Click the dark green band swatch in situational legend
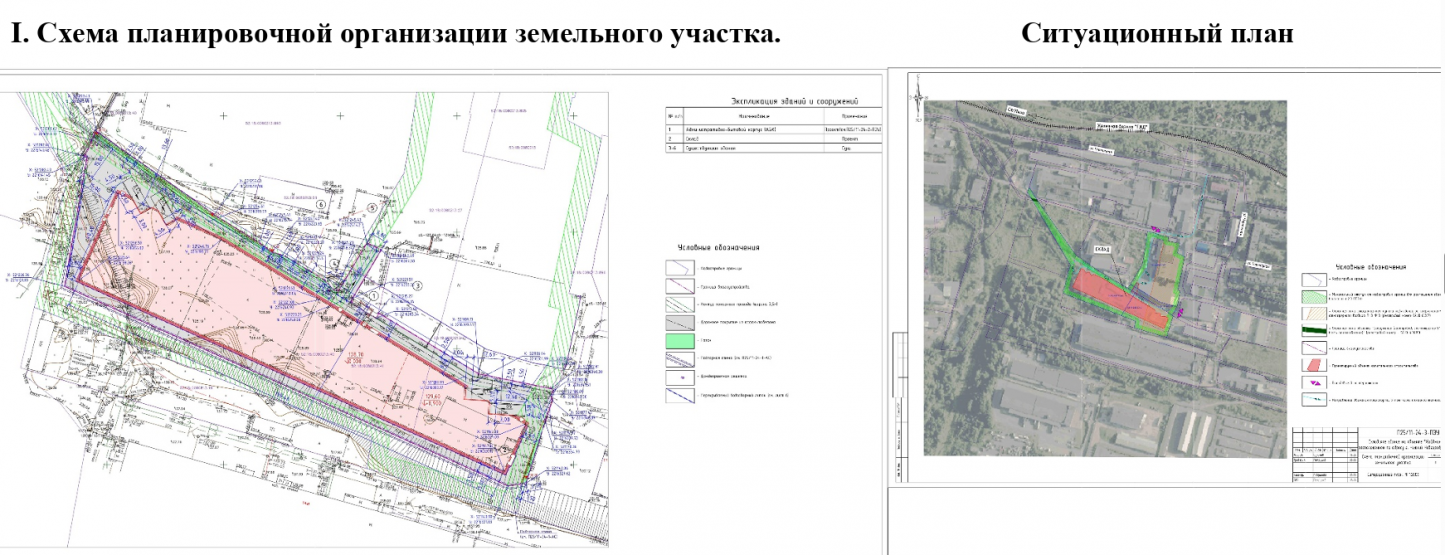The width and height of the screenshot is (1445, 555). tap(1314, 330)
